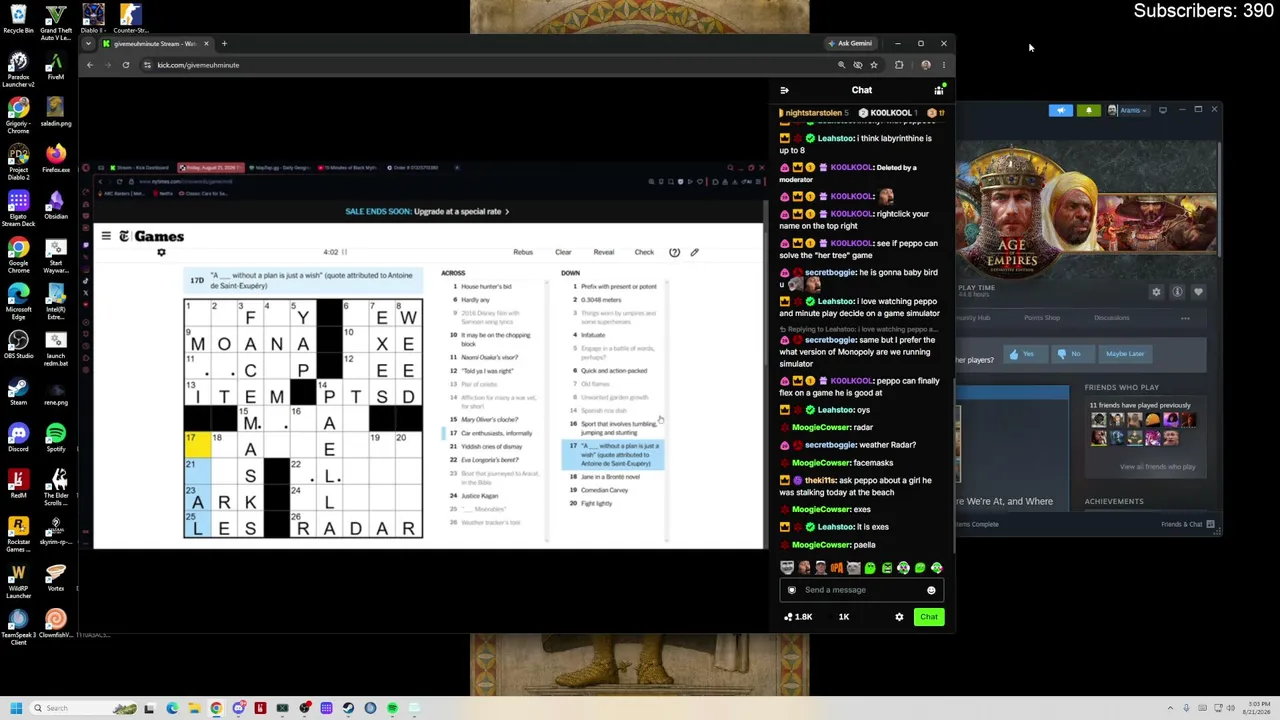Viewport: 1280px width, 720px height.
Task: Click the Upgrade at a special rate link
Action: [x=463, y=211]
